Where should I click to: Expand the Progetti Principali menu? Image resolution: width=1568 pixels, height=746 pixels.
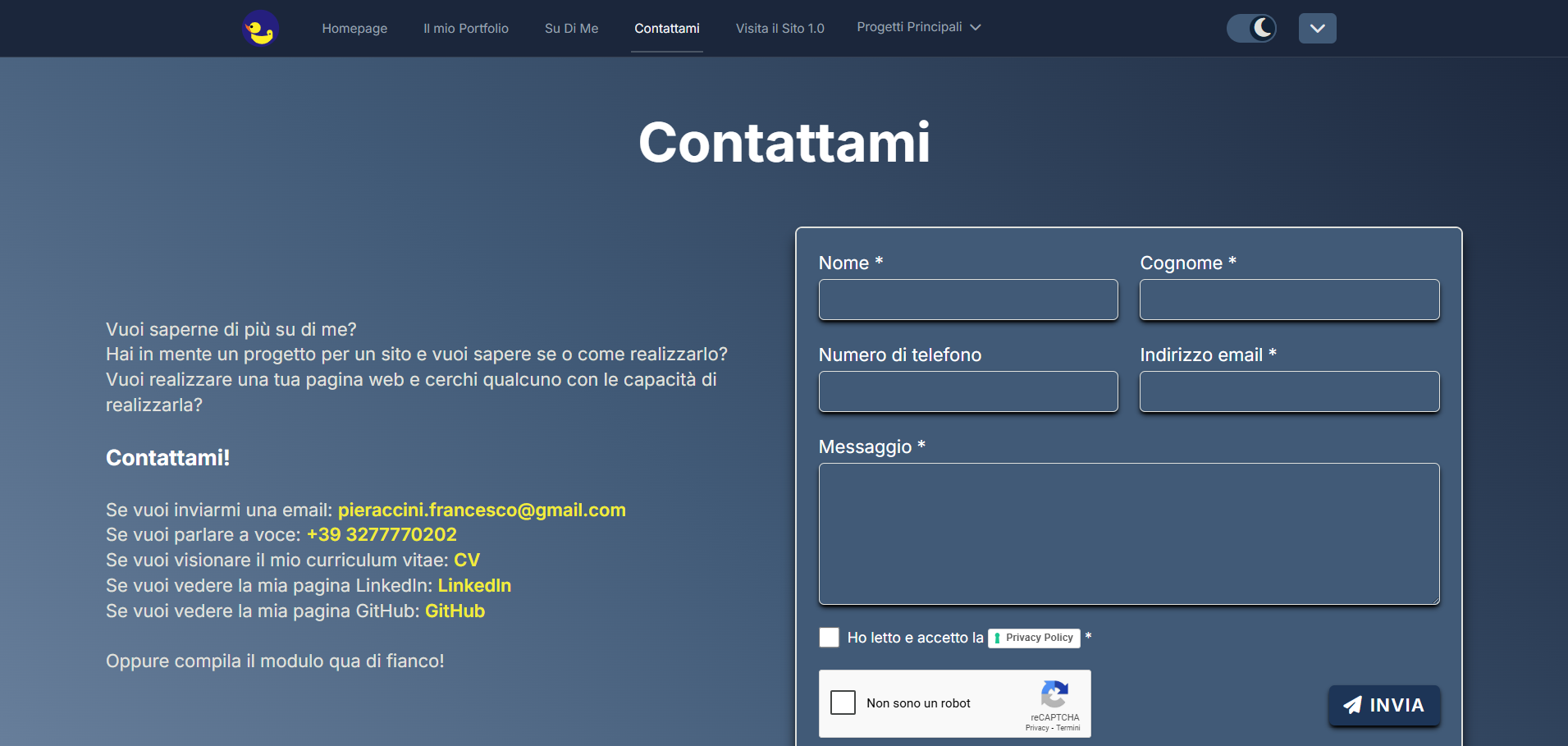coord(919,27)
